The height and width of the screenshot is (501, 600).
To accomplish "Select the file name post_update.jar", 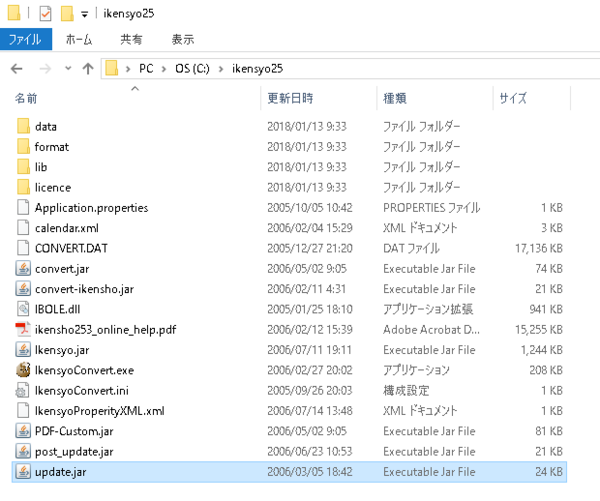I will coord(74,452).
